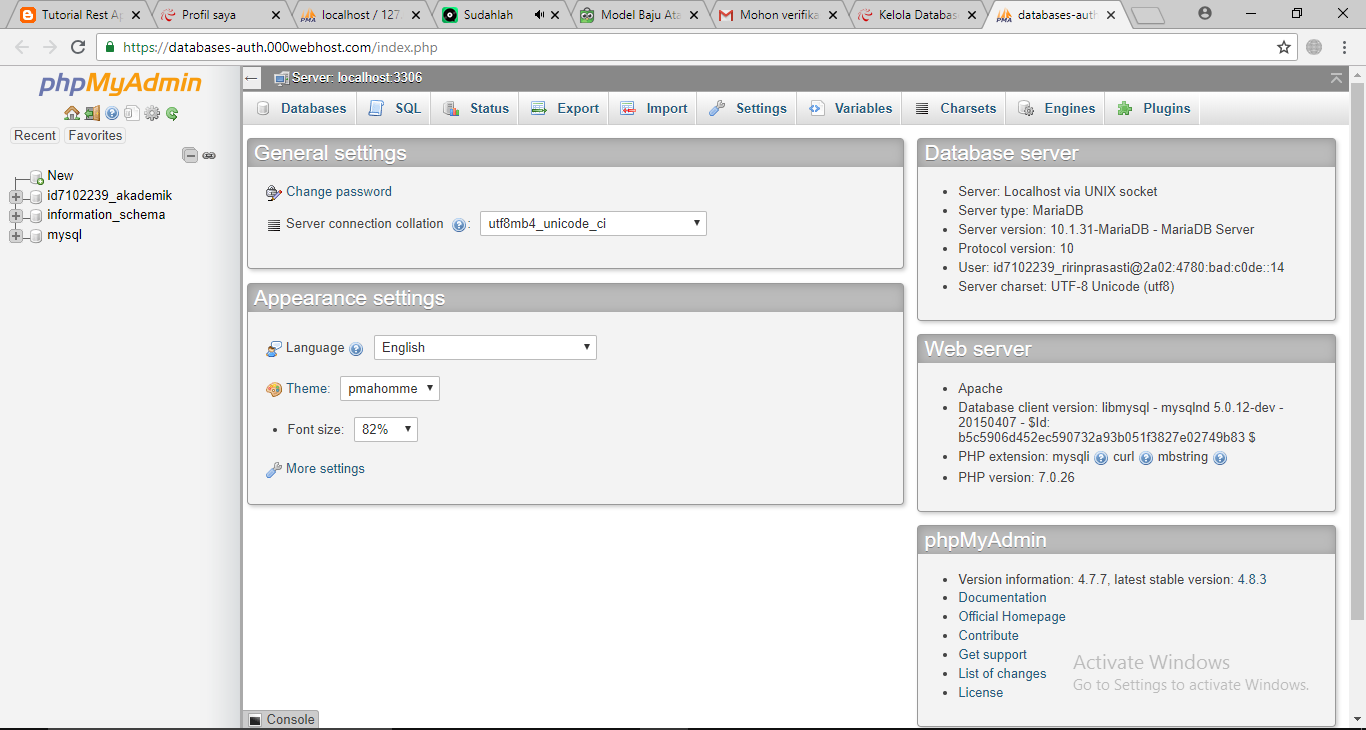The image size is (1366, 730).
Task: Open the Theme selector dropdown
Action: (x=389, y=388)
